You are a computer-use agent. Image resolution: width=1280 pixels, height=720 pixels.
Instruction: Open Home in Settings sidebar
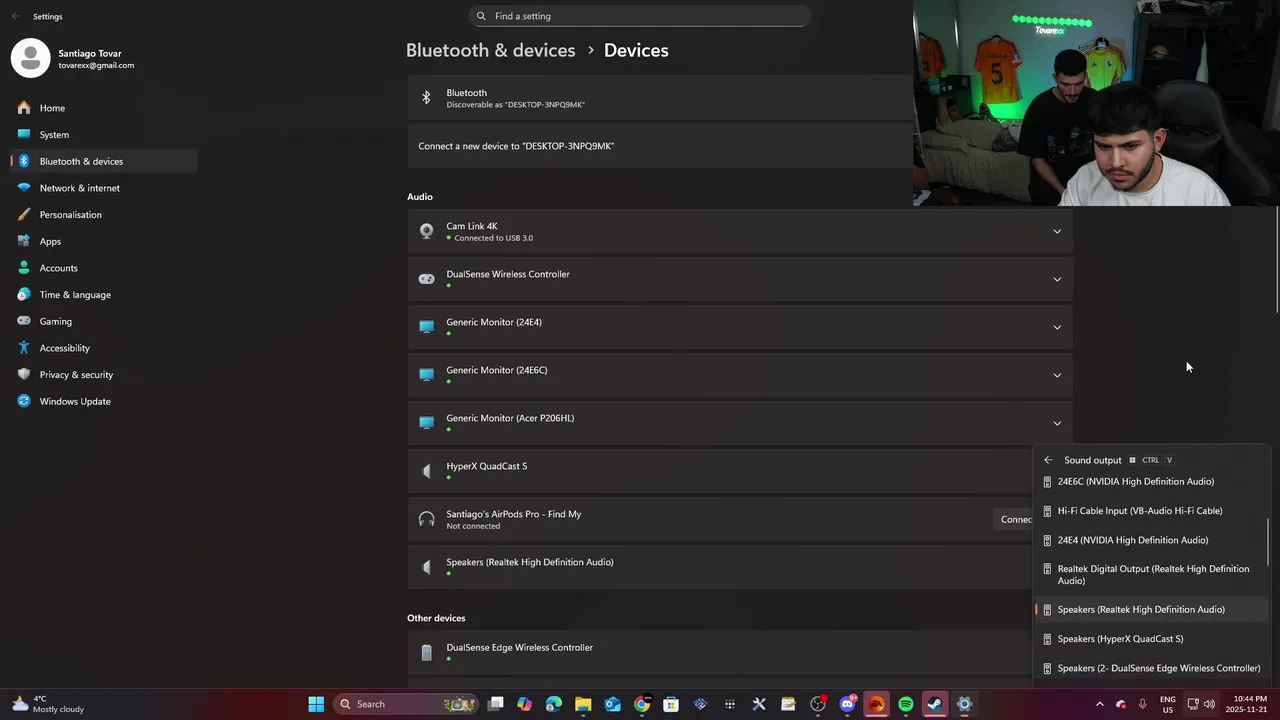pyautogui.click(x=104, y=108)
